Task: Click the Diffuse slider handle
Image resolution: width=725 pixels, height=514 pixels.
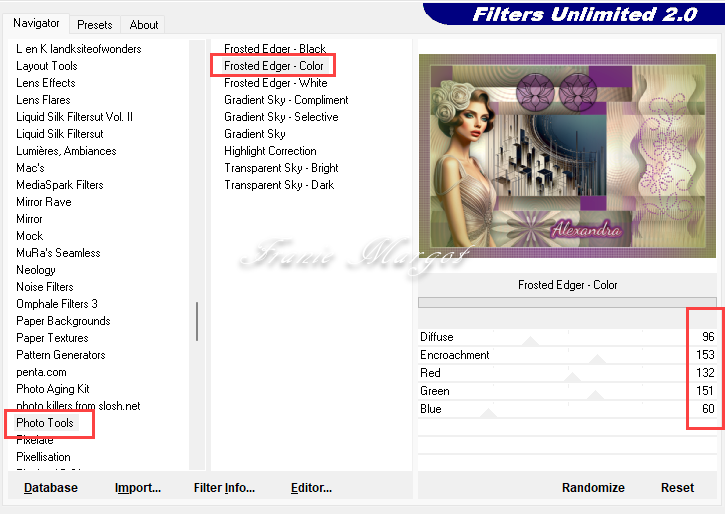Action: point(531,342)
